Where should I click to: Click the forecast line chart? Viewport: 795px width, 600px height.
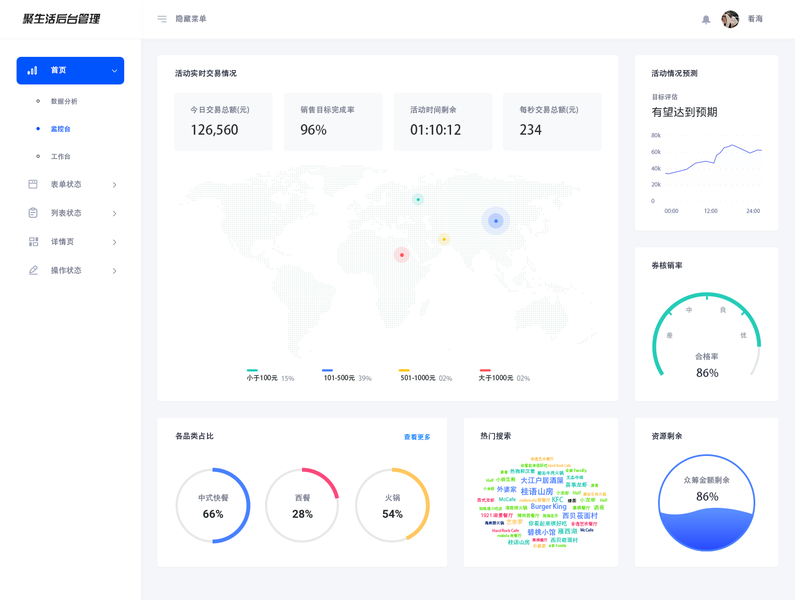point(707,172)
